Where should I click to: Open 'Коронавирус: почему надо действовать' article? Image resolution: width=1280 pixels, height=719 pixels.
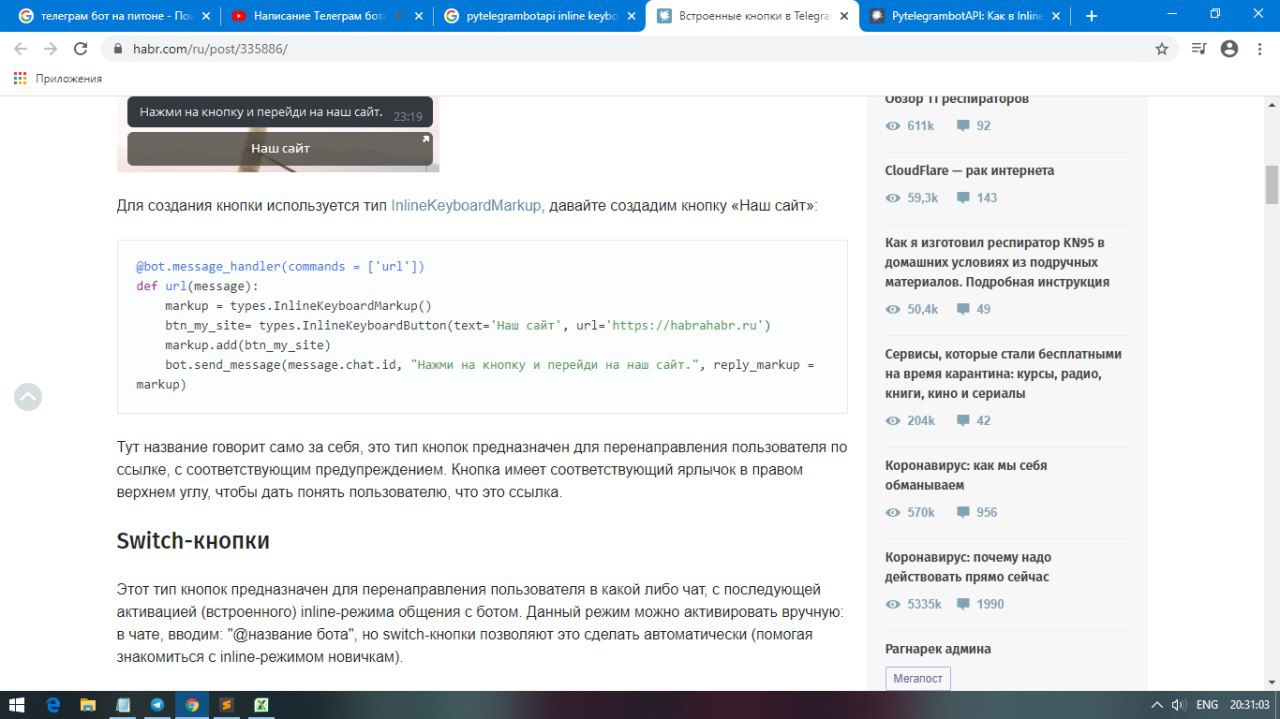coord(968,567)
